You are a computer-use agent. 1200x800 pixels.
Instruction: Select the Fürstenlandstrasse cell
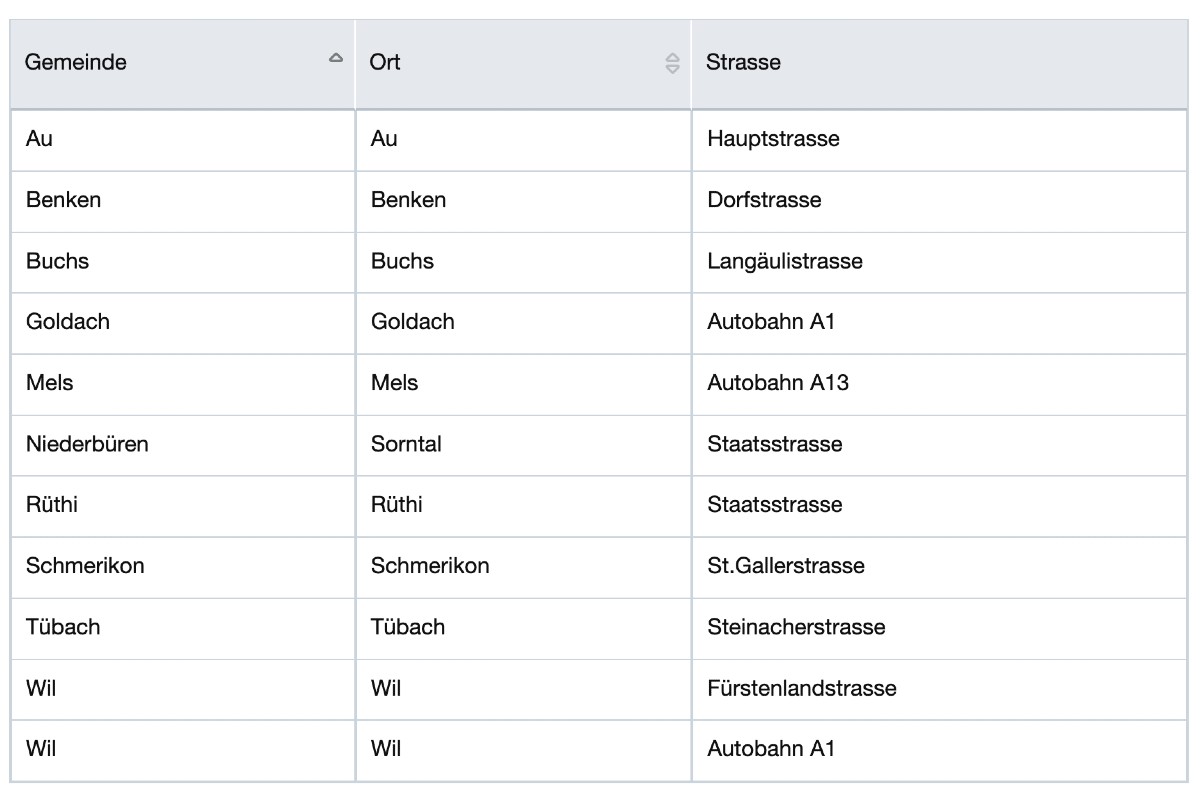pos(801,688)
